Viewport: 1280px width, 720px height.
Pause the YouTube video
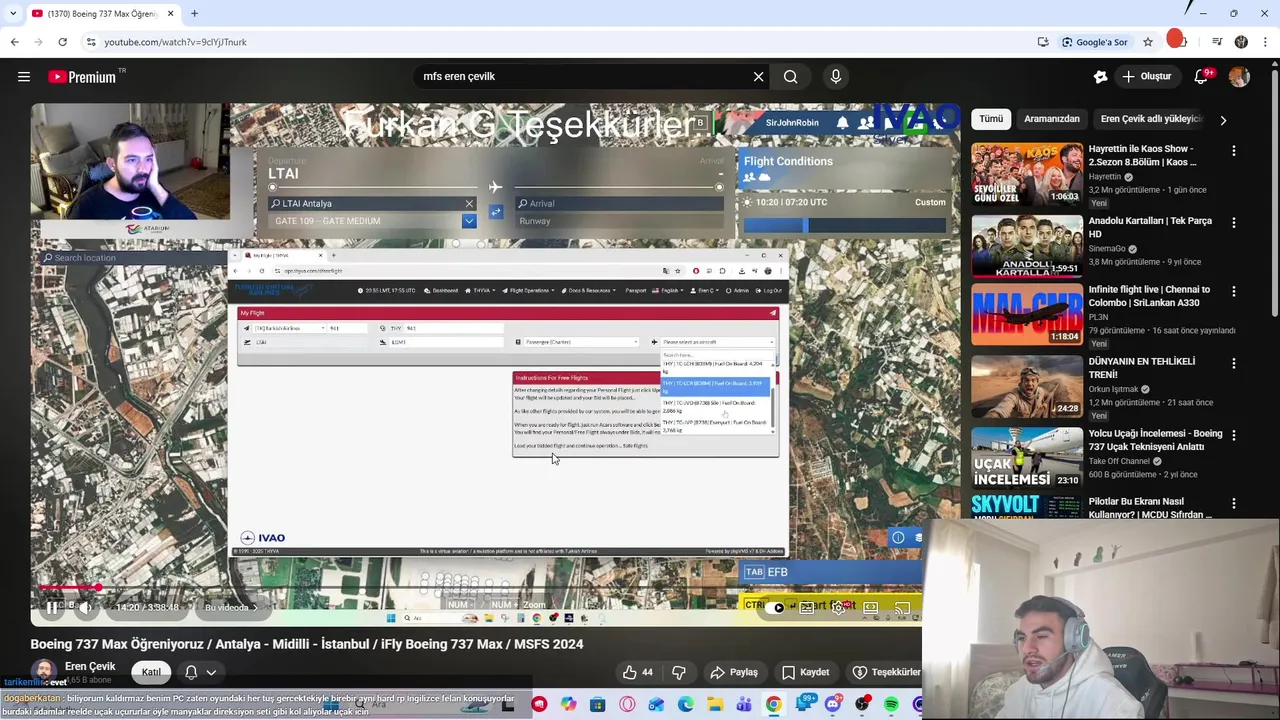tap(51, 607)
